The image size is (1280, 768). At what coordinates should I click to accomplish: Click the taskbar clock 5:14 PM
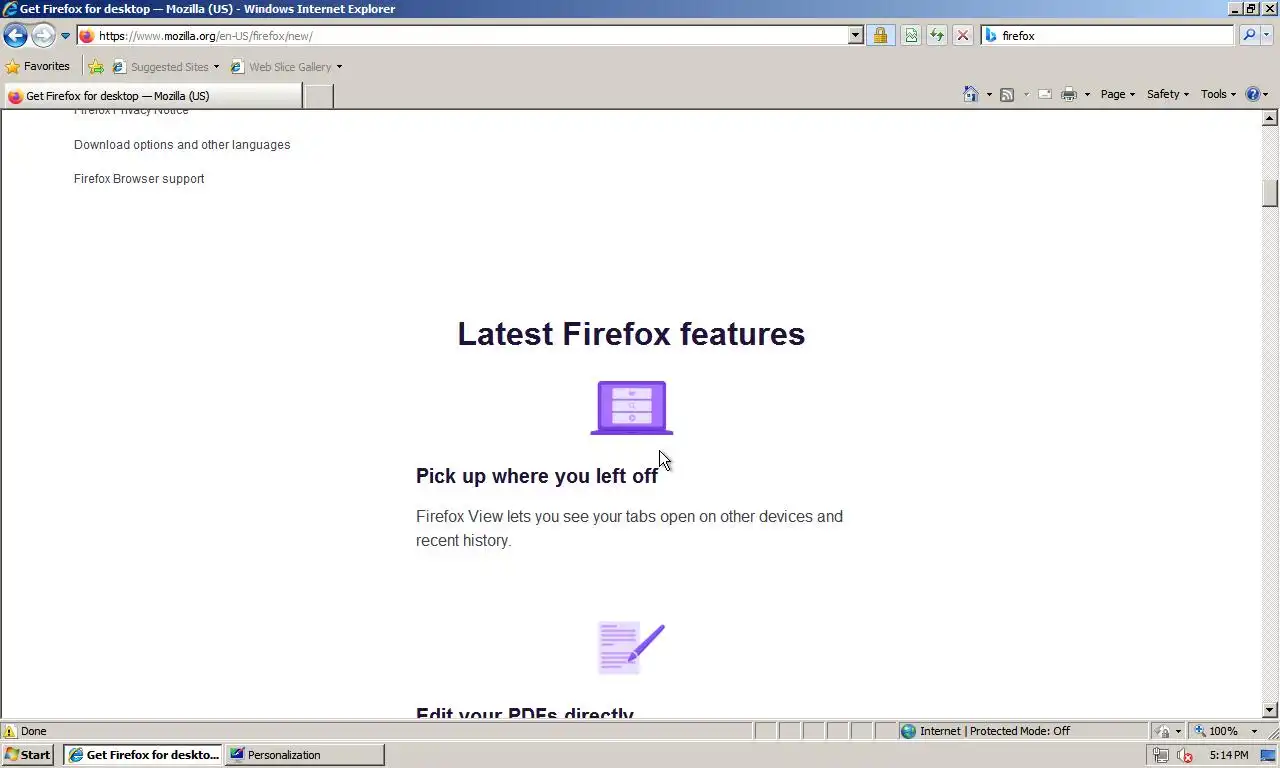[x=1229, y=755]
